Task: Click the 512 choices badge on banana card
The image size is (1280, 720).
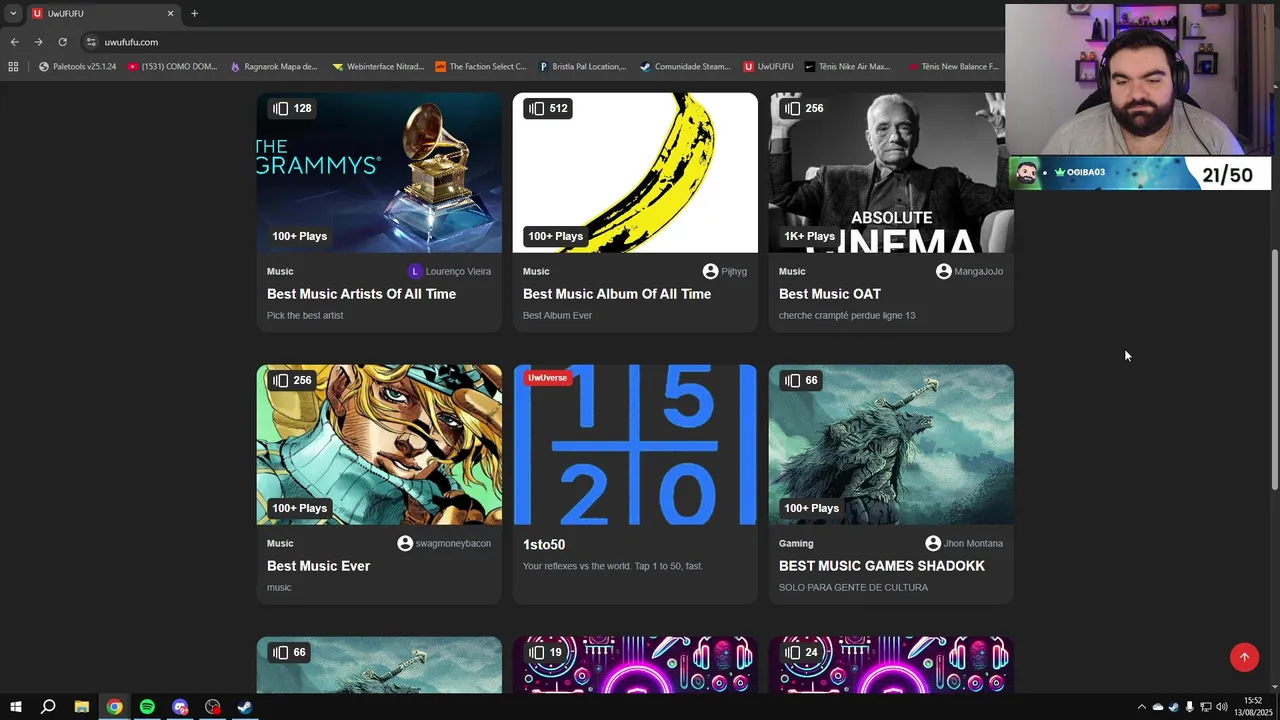Action: (x=548, y=108)
